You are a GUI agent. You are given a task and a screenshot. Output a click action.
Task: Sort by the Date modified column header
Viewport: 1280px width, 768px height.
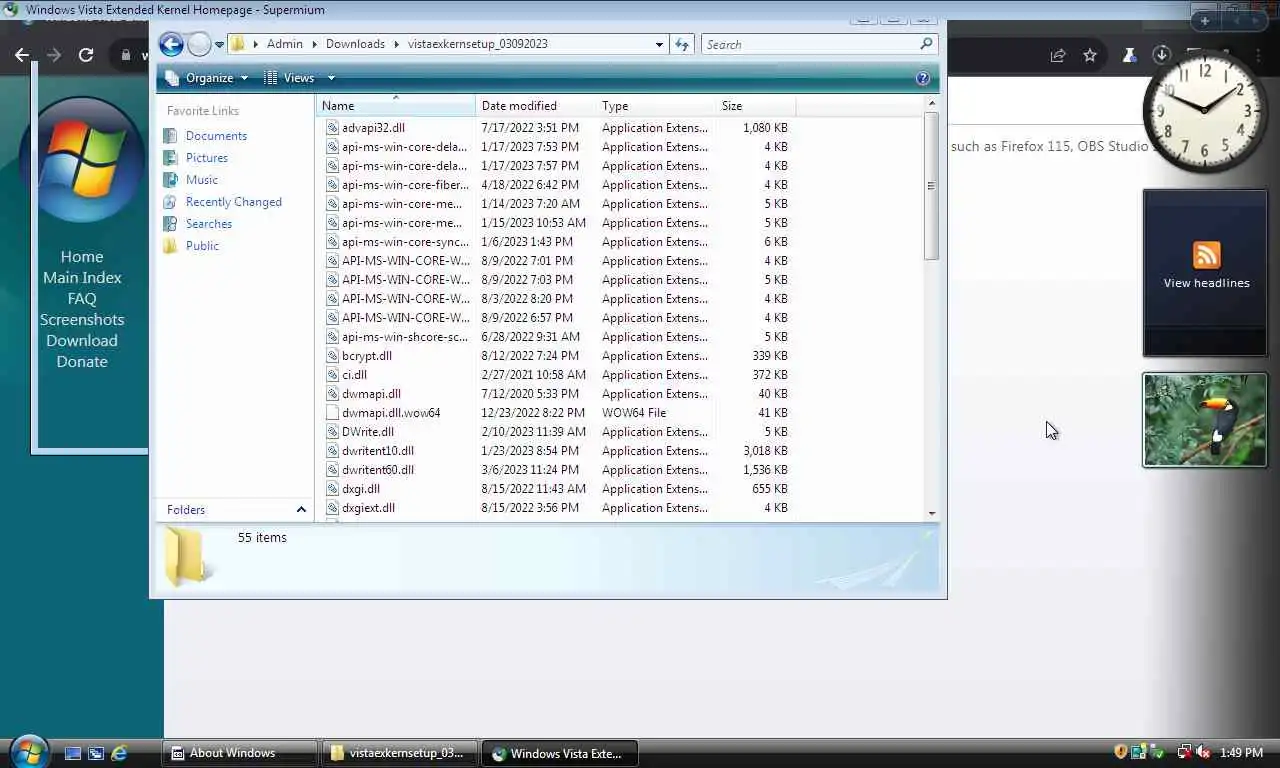(x=536, y=106)
